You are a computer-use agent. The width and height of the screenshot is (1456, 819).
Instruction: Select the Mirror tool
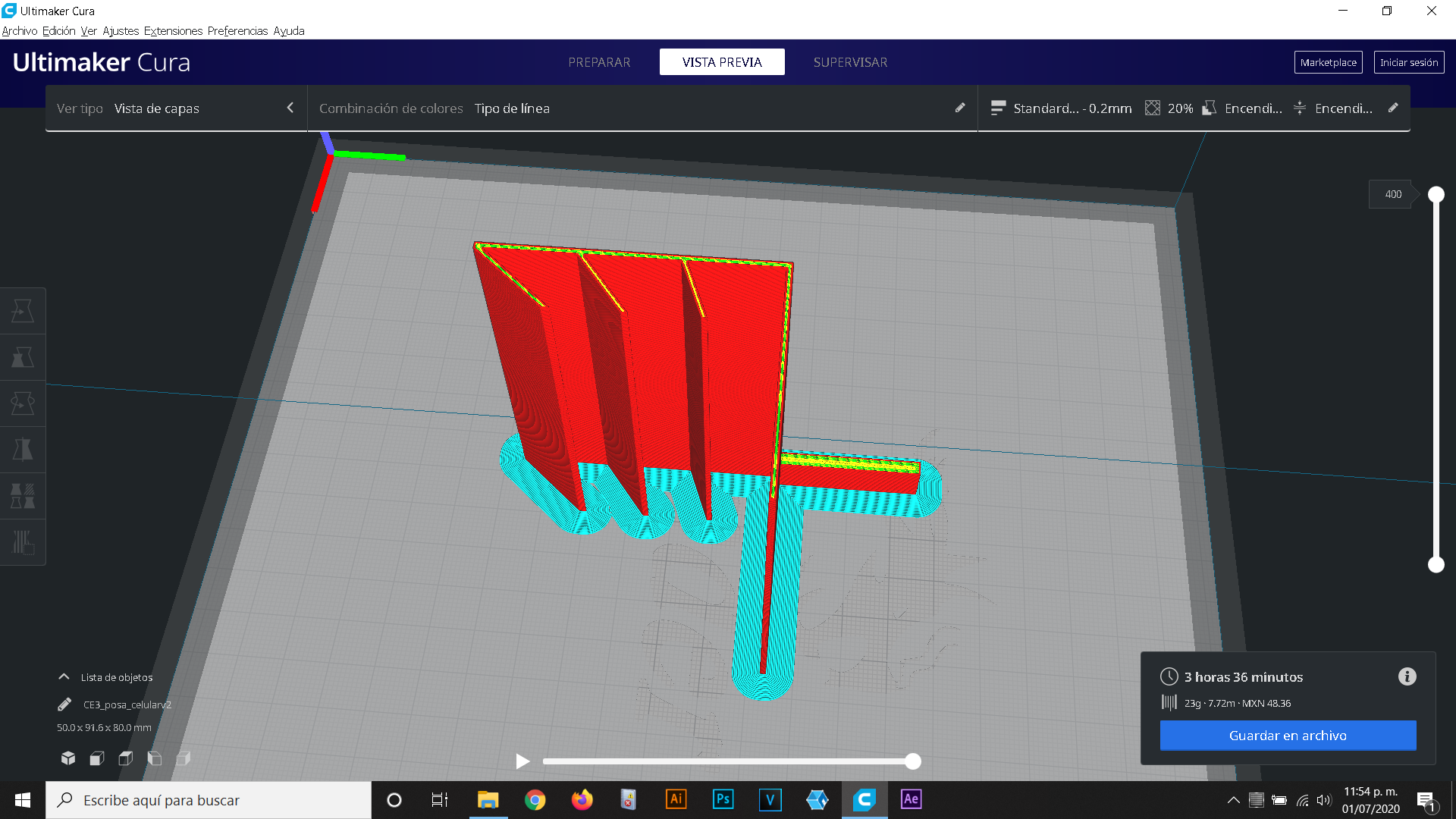click(23, 450)
